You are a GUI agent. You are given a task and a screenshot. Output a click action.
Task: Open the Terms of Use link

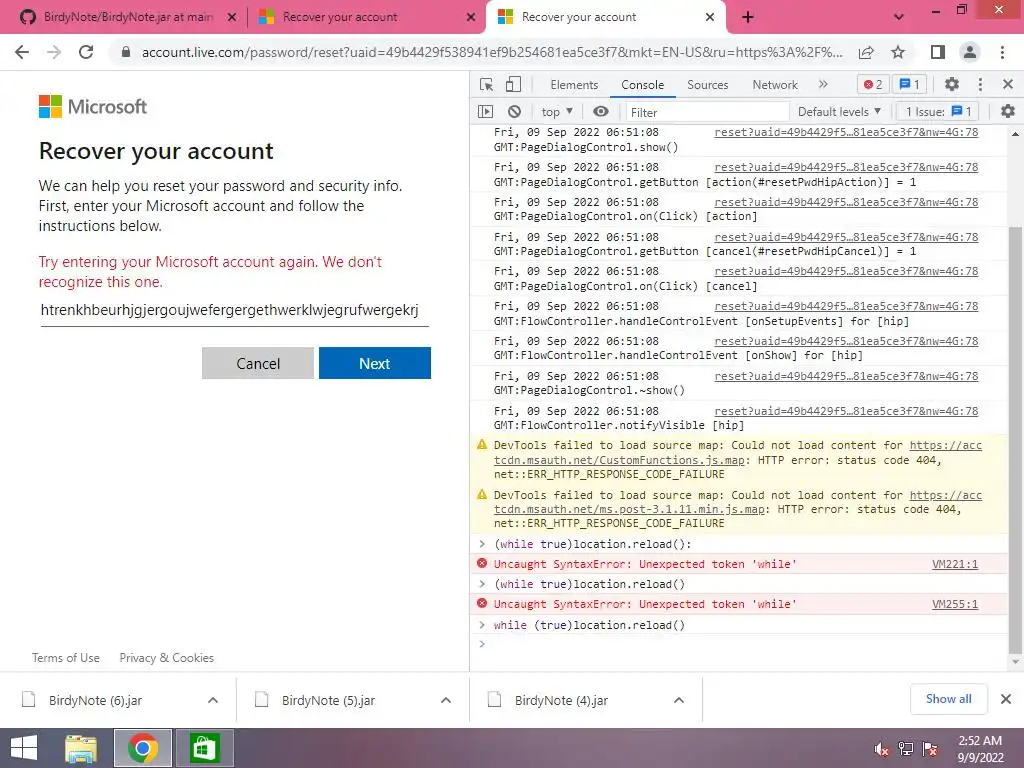66,658
